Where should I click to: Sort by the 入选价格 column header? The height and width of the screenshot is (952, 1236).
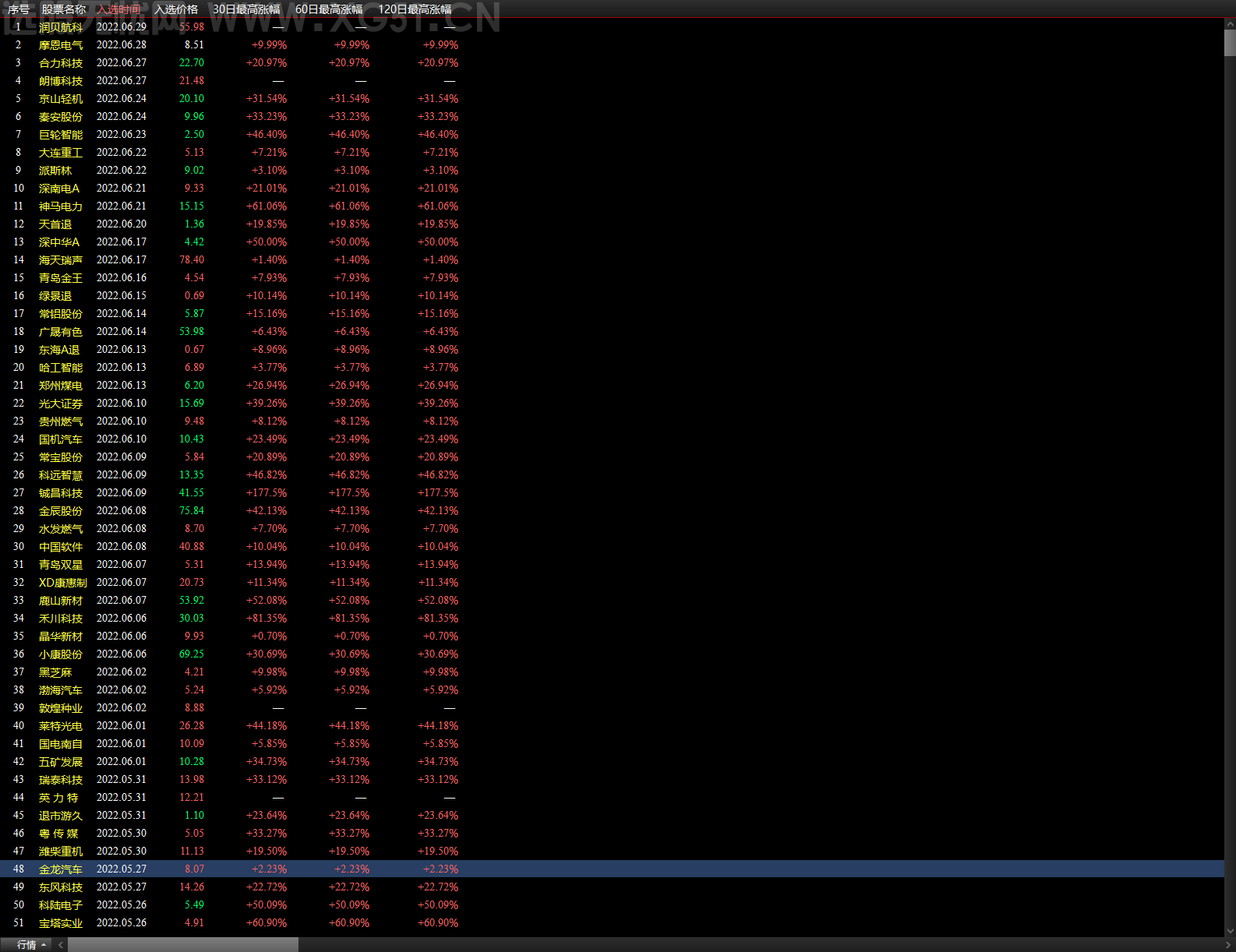176,9
